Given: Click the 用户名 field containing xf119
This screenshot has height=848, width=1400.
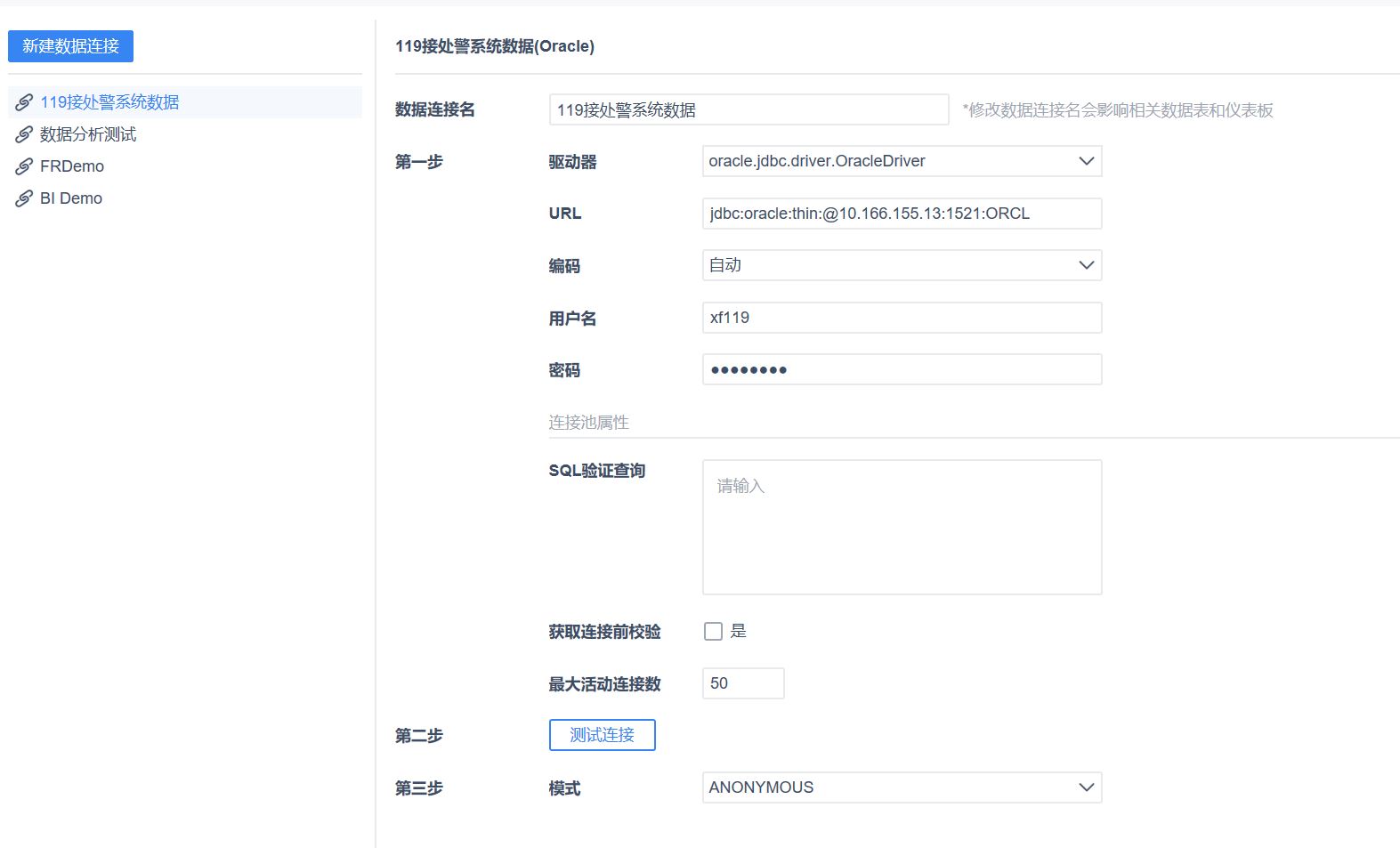Looking at the screenshot, I should tap(902, 318).
